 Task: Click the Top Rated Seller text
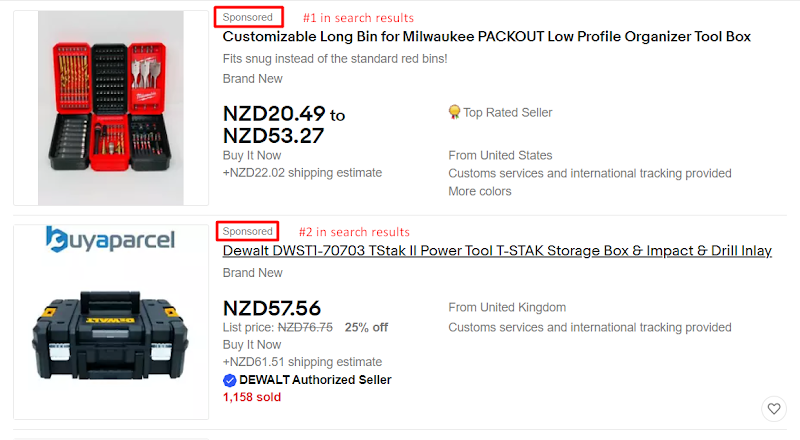507,113
